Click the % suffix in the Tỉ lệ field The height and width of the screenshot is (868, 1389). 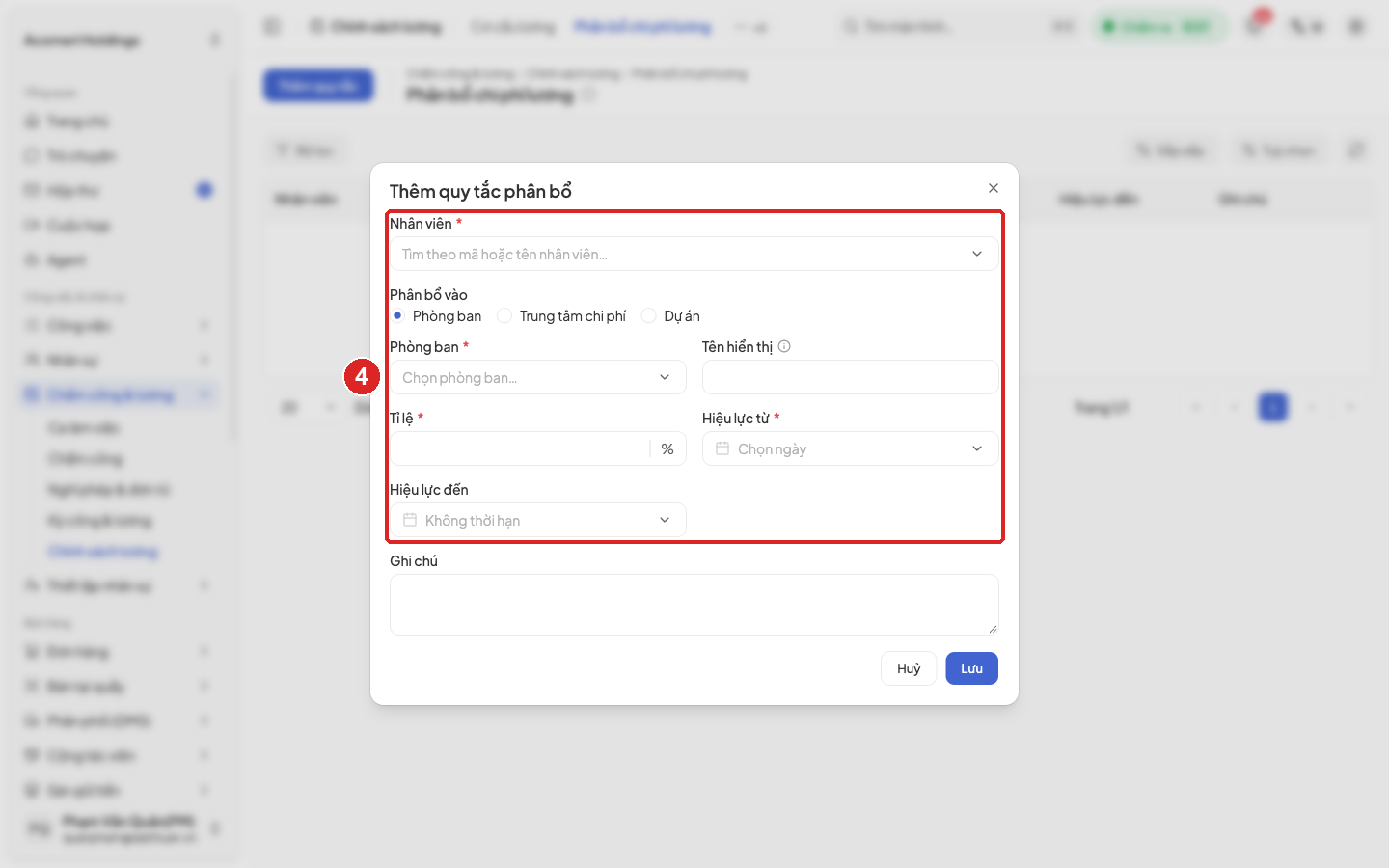click(667, 449)
